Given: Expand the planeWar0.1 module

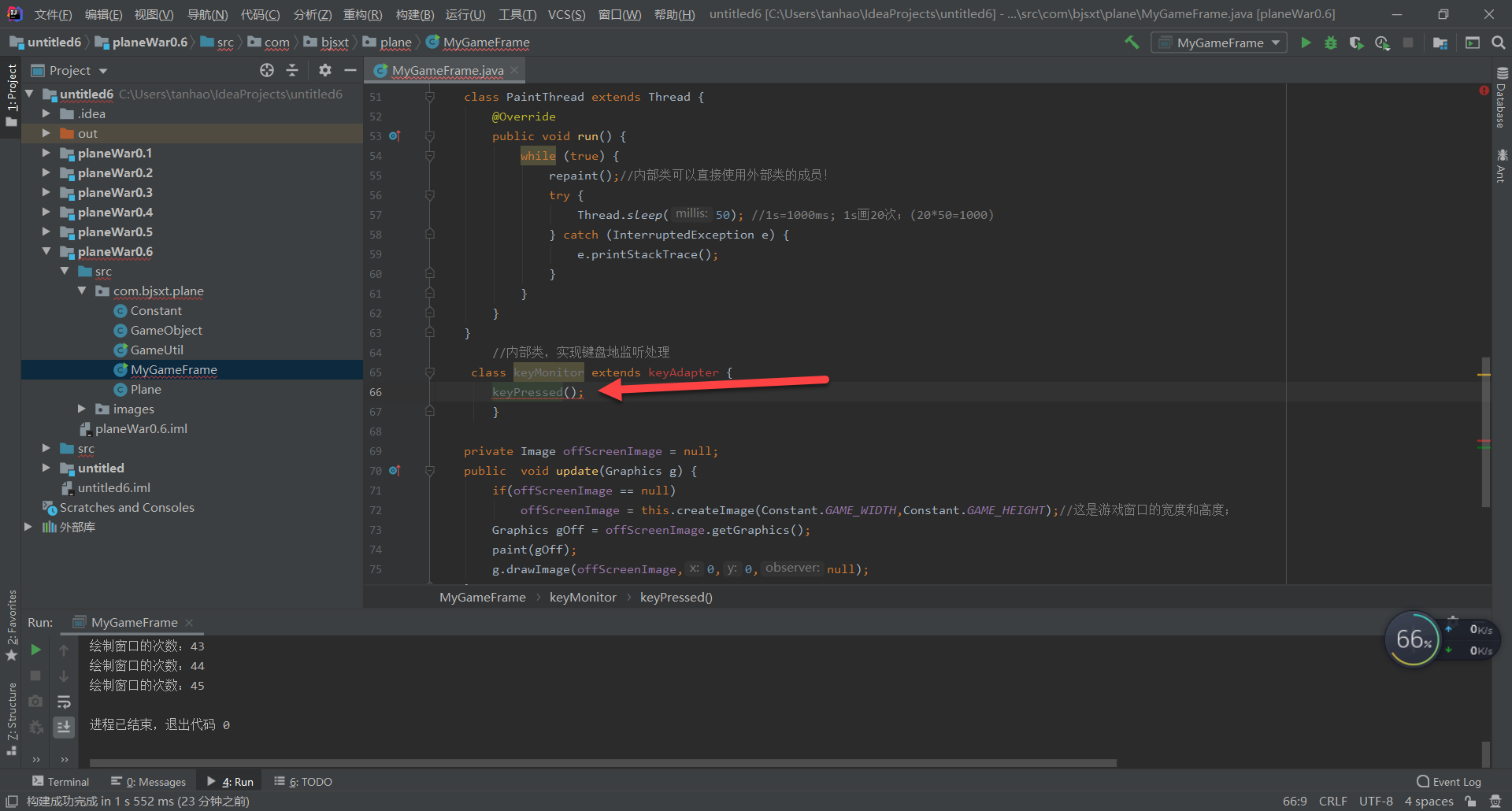Looking at the screenshot, I should 46,153.
